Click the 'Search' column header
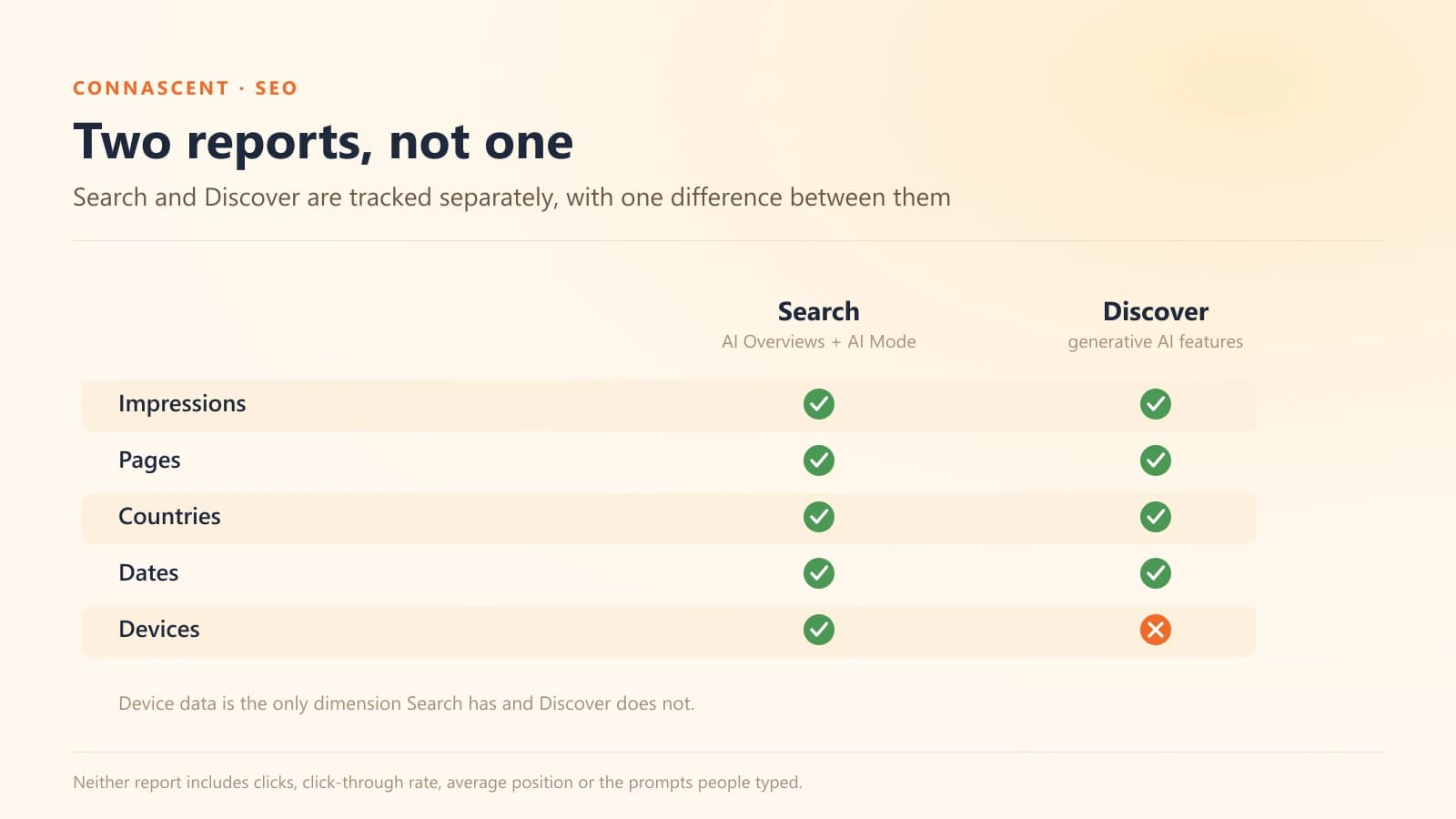Screen dimensions: 1456x819 click(819, 311)
